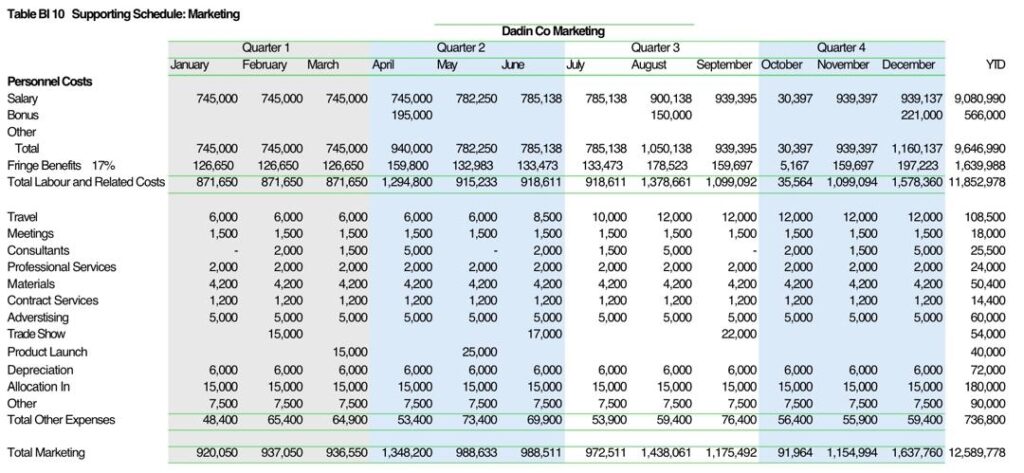
Task: Select the October fringe value 5,167
Action: coord(795,165)
